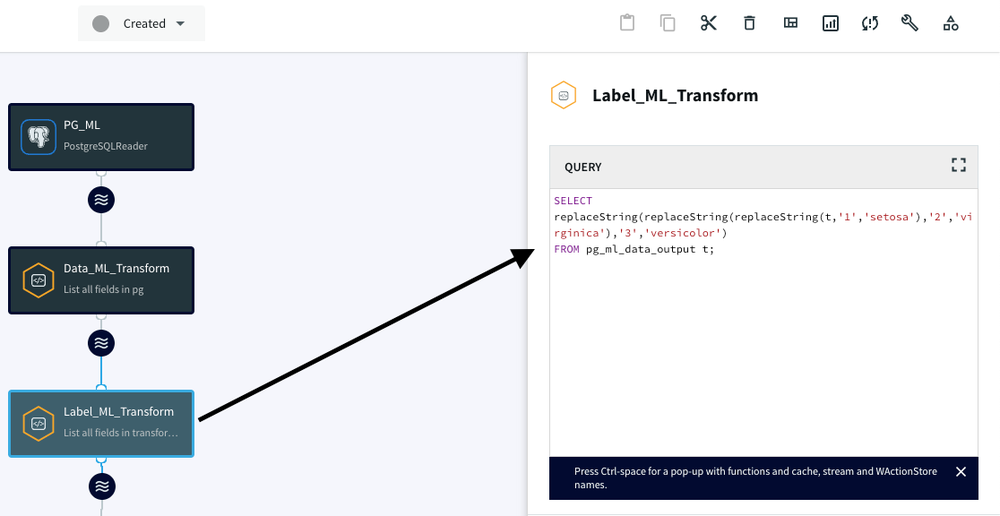Click stream icon below PG_ML node
Screen dimensions: 1000x516
click(101, 200)
